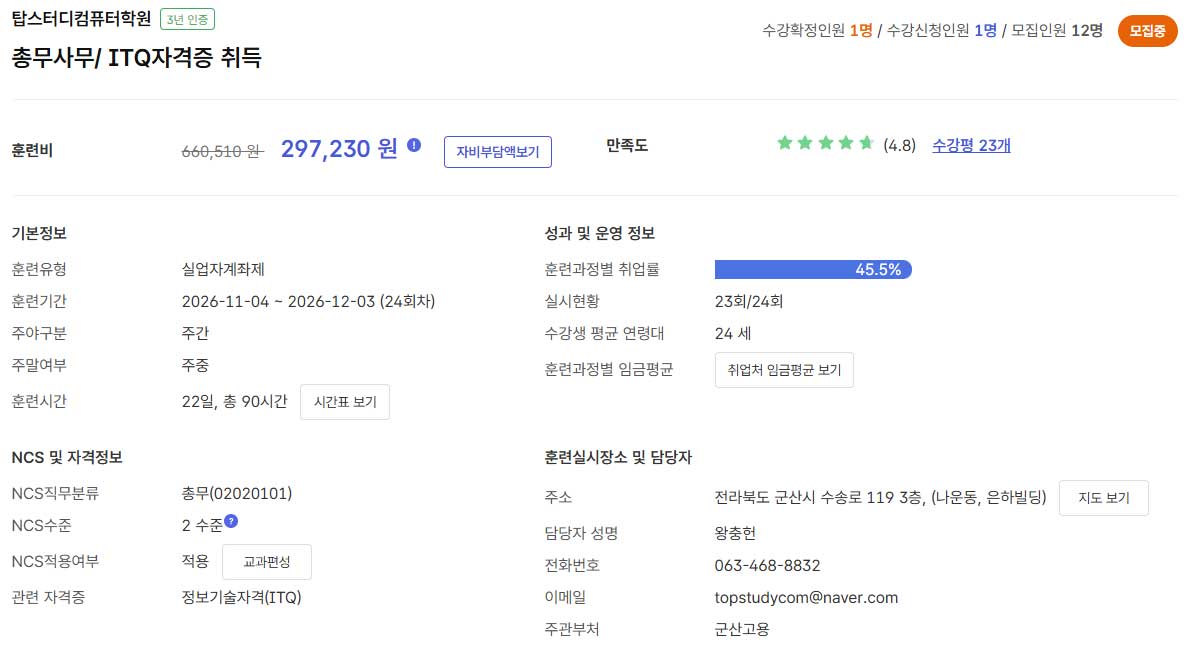Click the manager name 왕충헌

(x=735, y=533)
